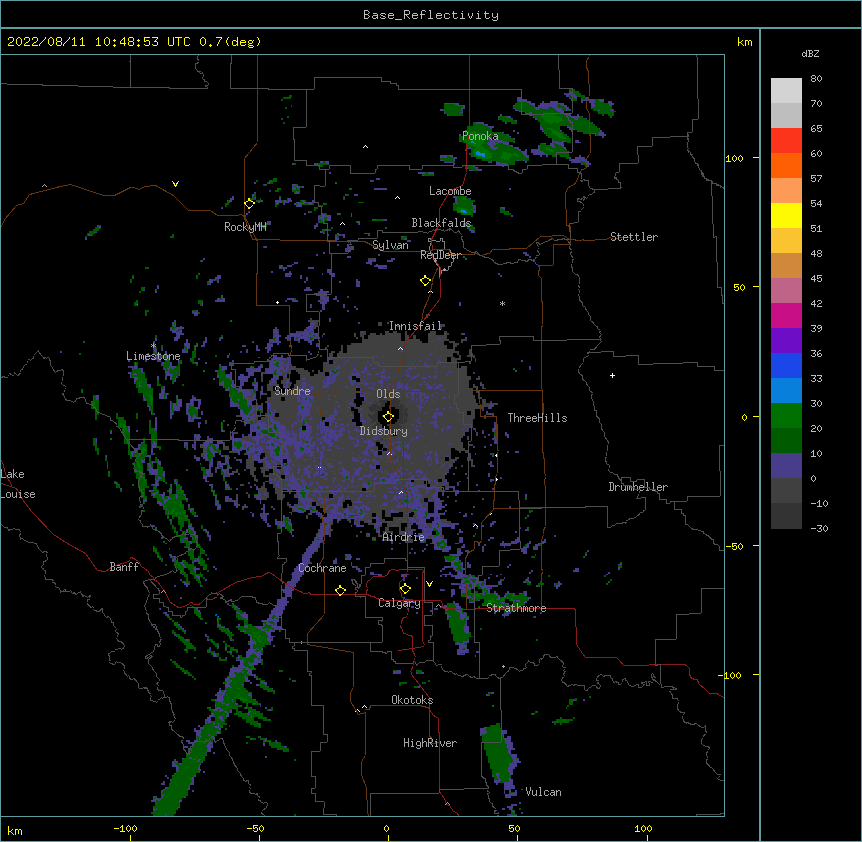The image size is (862, 842).
Task: Click the Vulcan label
Action: [x=543, y=792]
